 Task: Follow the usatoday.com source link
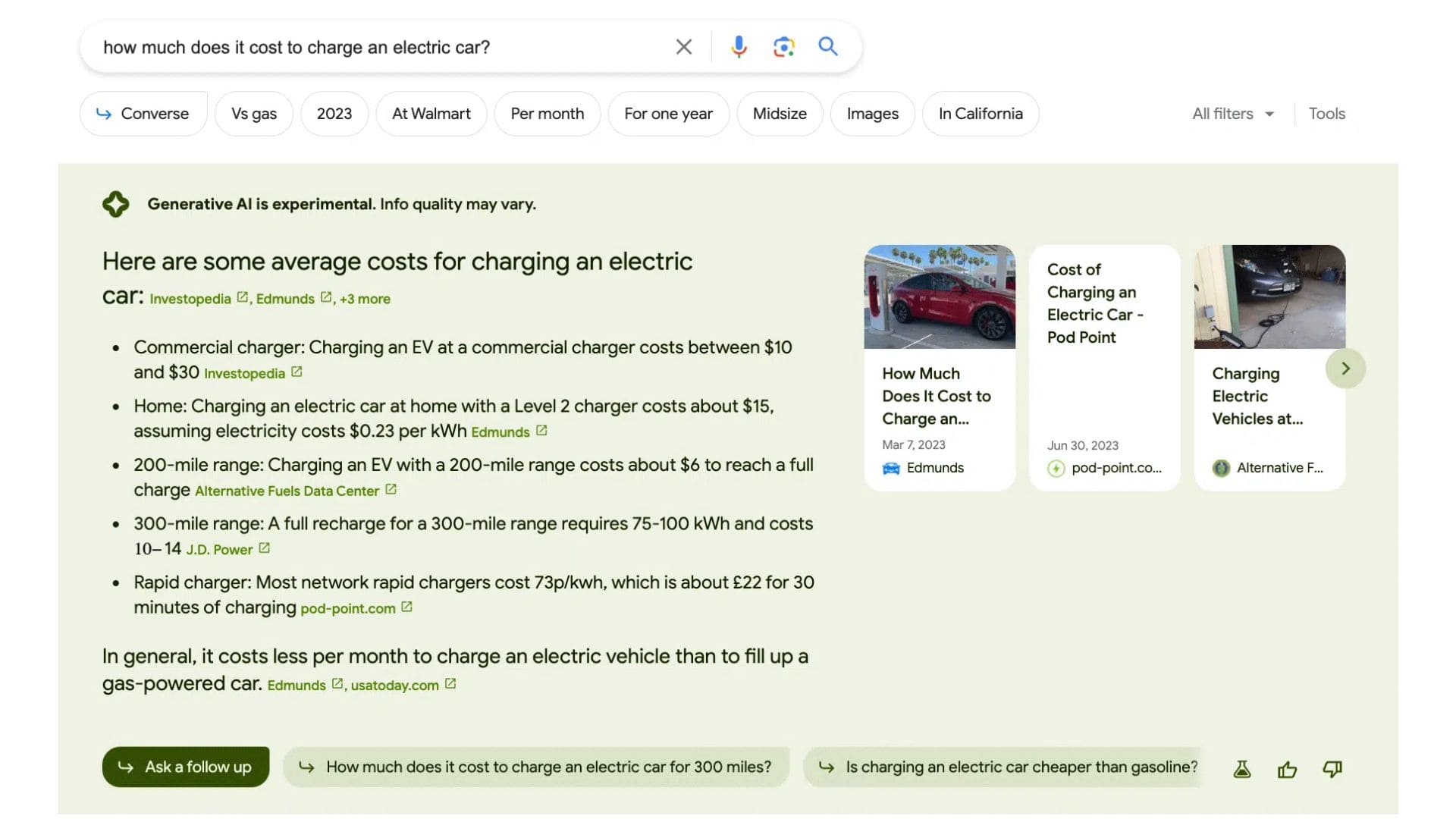coord(395,686)
